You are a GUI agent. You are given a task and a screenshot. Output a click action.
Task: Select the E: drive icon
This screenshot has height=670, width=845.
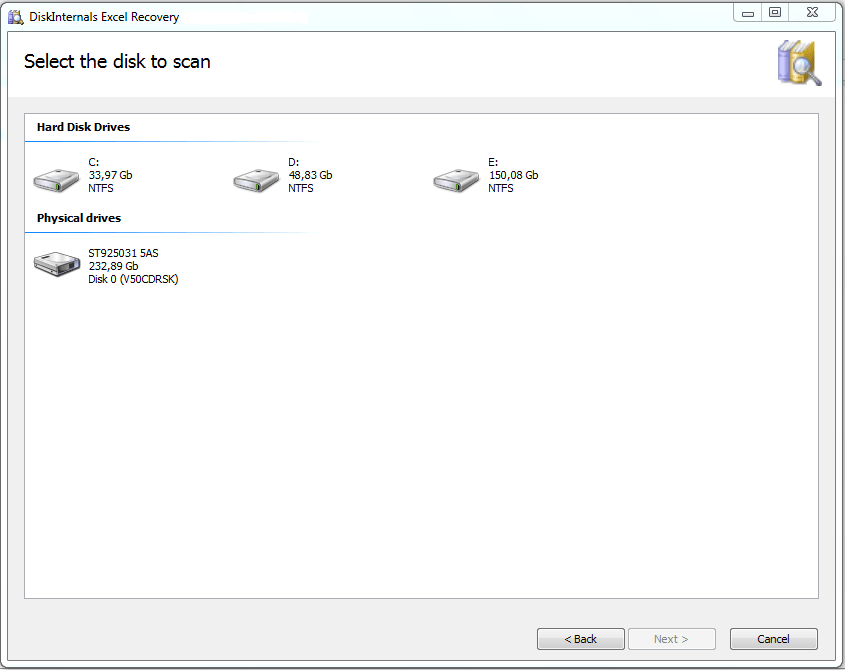coord(457,178)
